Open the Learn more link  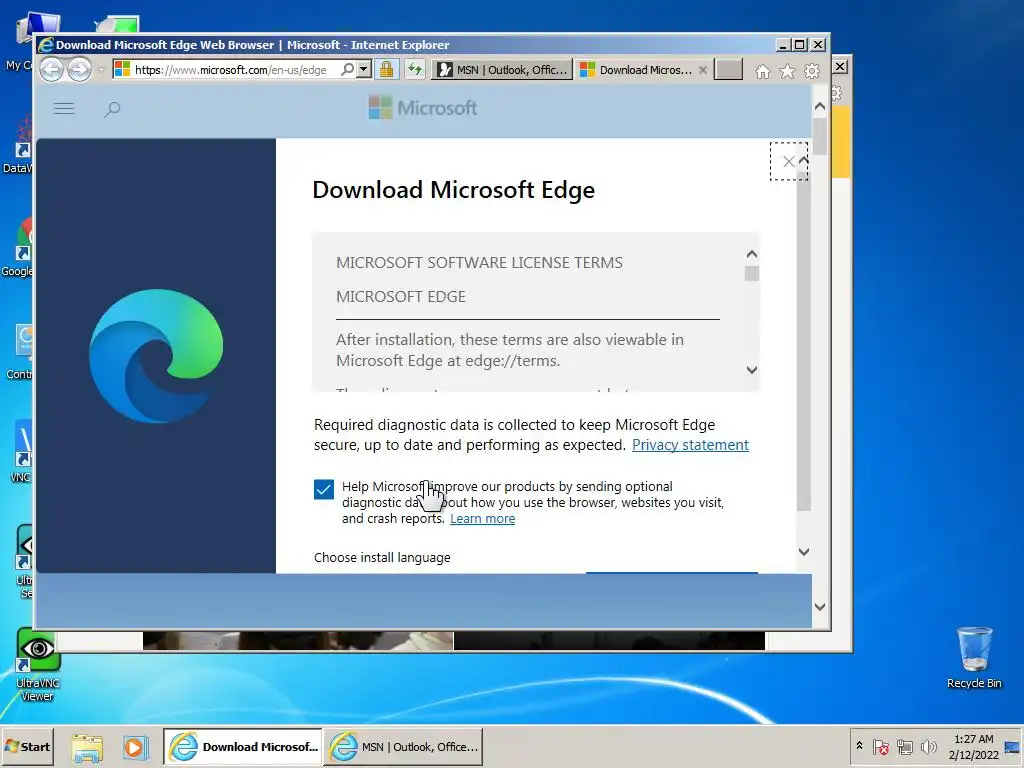pos(483,519)
